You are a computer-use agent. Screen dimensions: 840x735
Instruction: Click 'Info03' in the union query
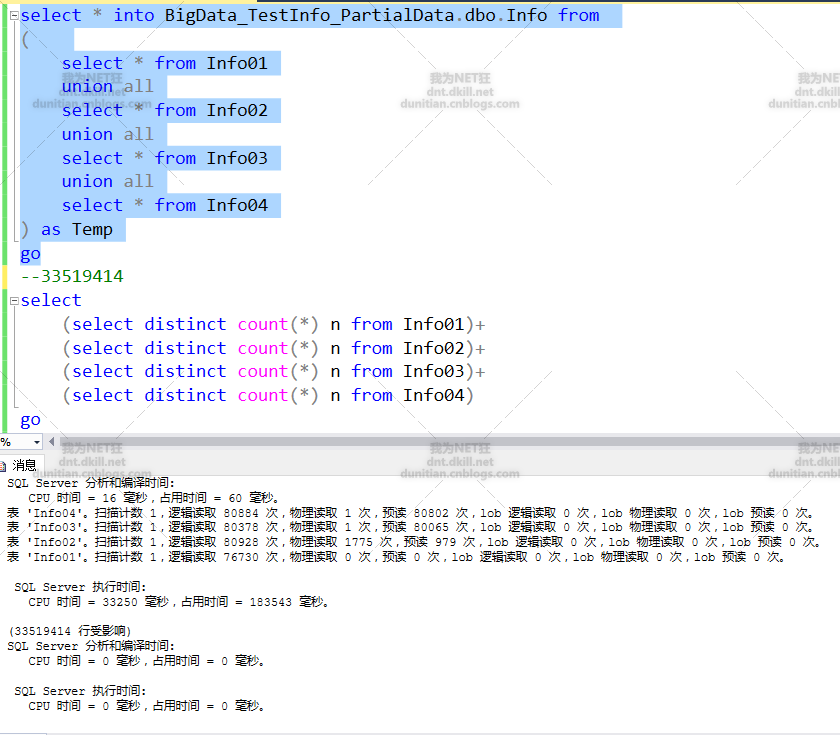pos(237,158)
